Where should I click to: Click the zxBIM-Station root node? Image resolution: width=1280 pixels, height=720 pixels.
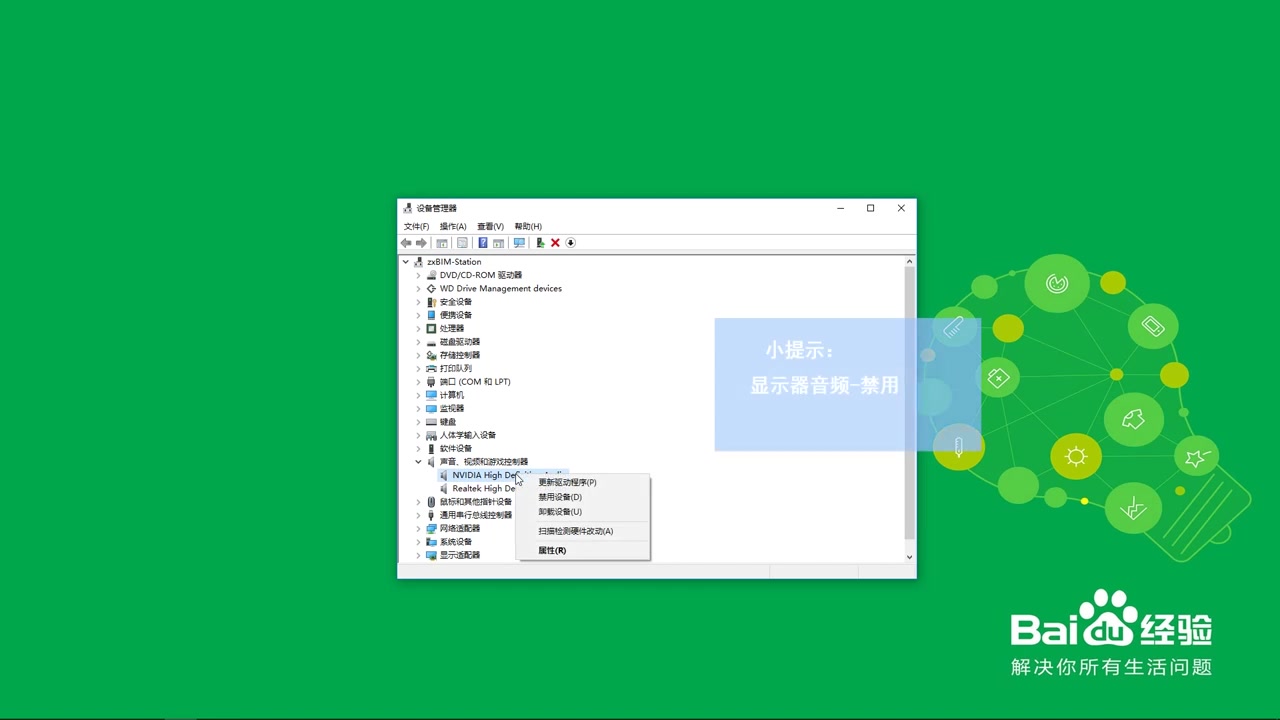(x=453, y=261)
